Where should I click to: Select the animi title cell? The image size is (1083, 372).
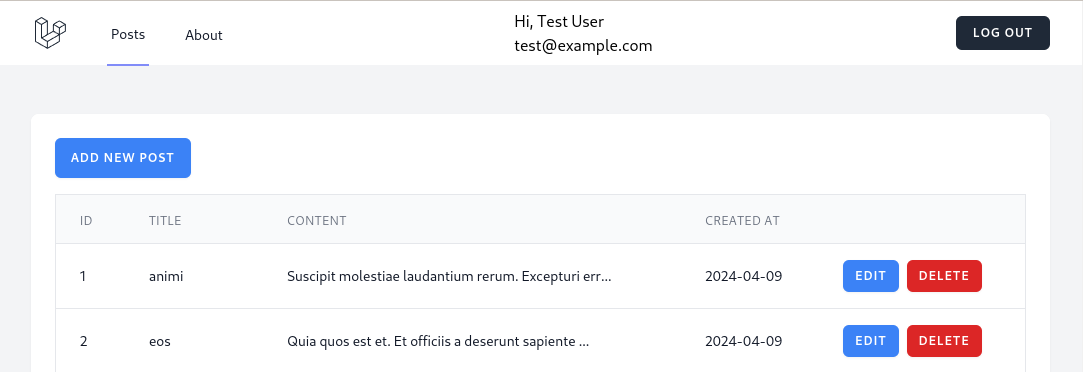166,277
